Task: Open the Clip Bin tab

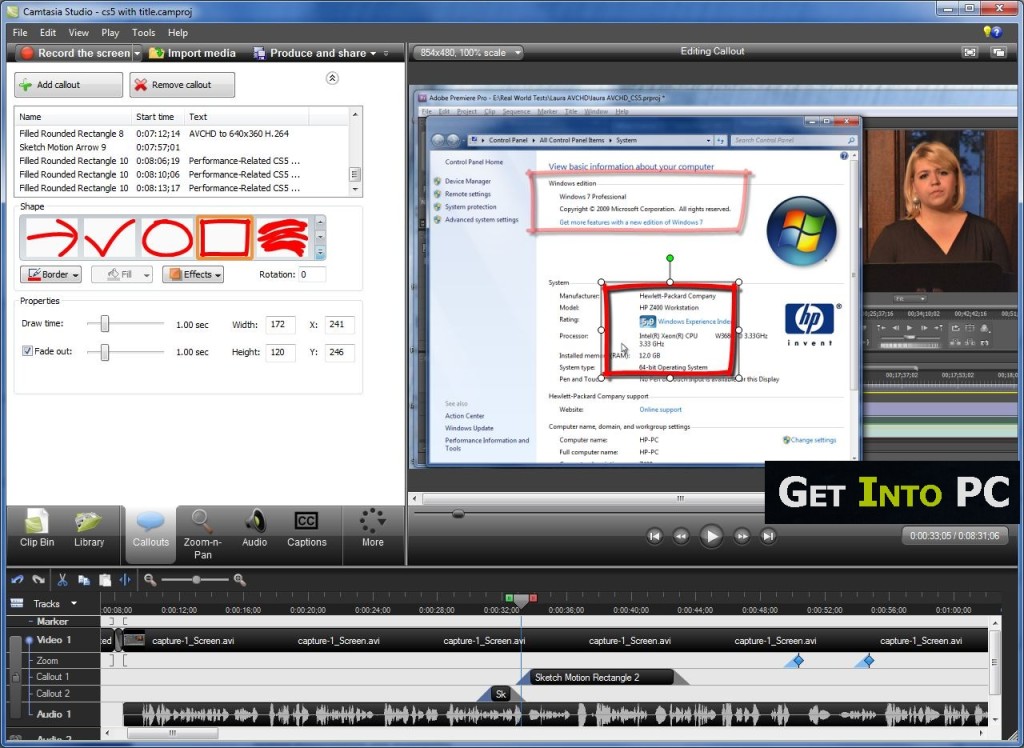Action: 37,528
